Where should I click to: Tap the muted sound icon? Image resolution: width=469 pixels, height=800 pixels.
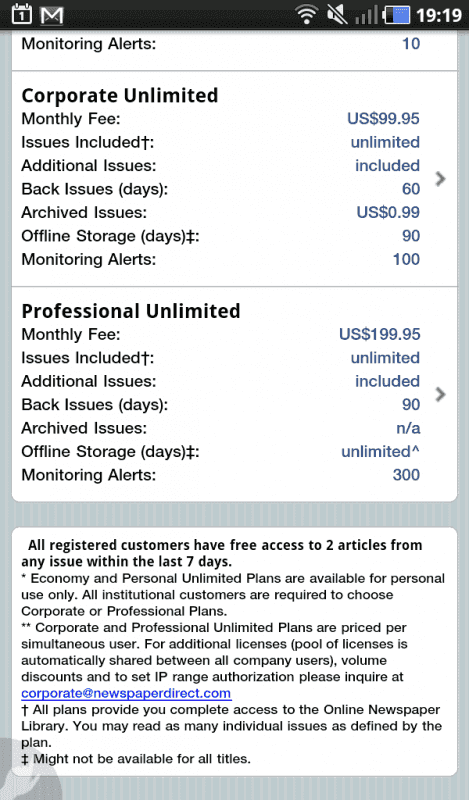pyautogui.click(x=337, y=14)
